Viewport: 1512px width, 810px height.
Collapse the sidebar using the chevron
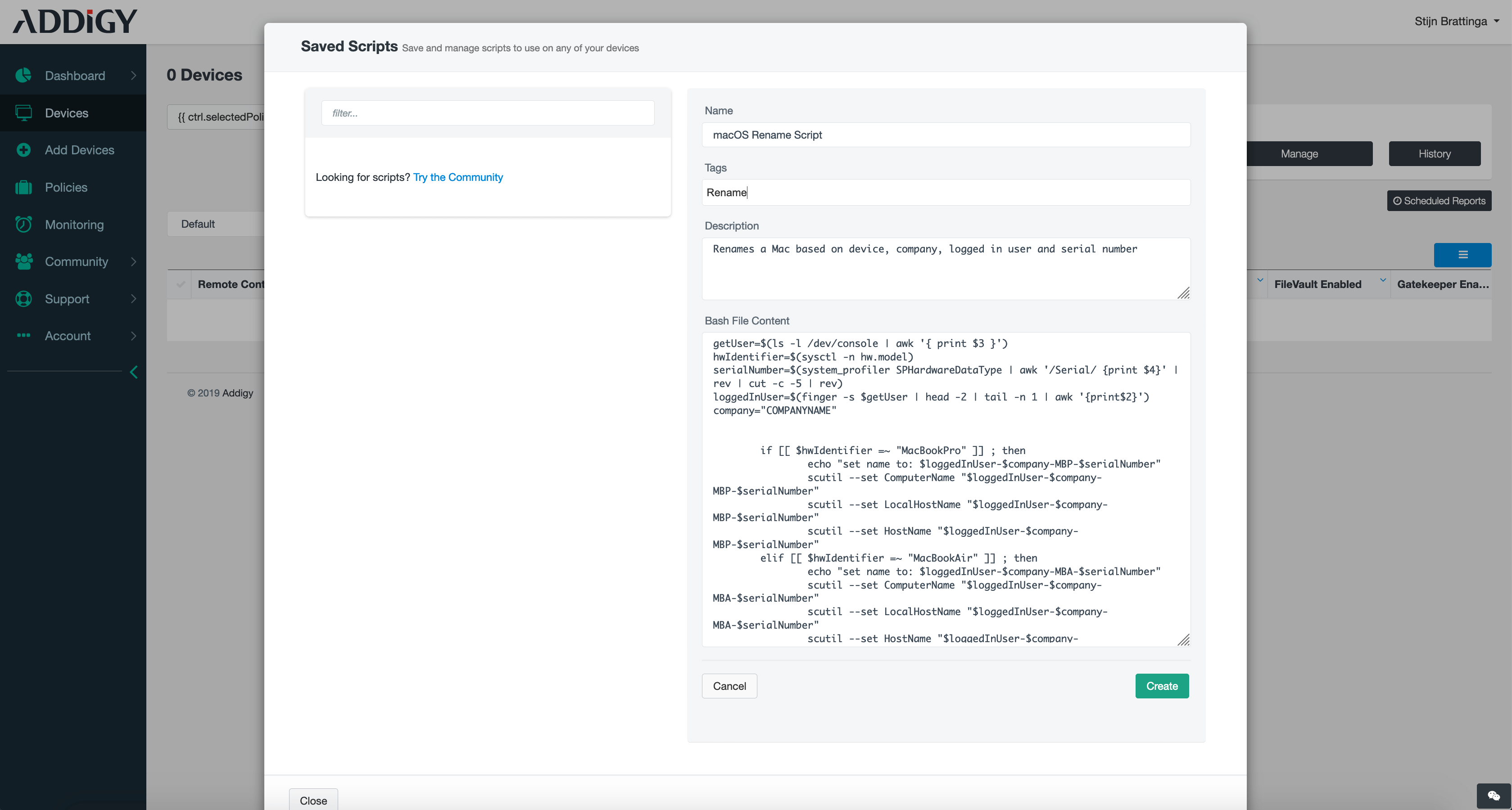(x=134, y=372)
